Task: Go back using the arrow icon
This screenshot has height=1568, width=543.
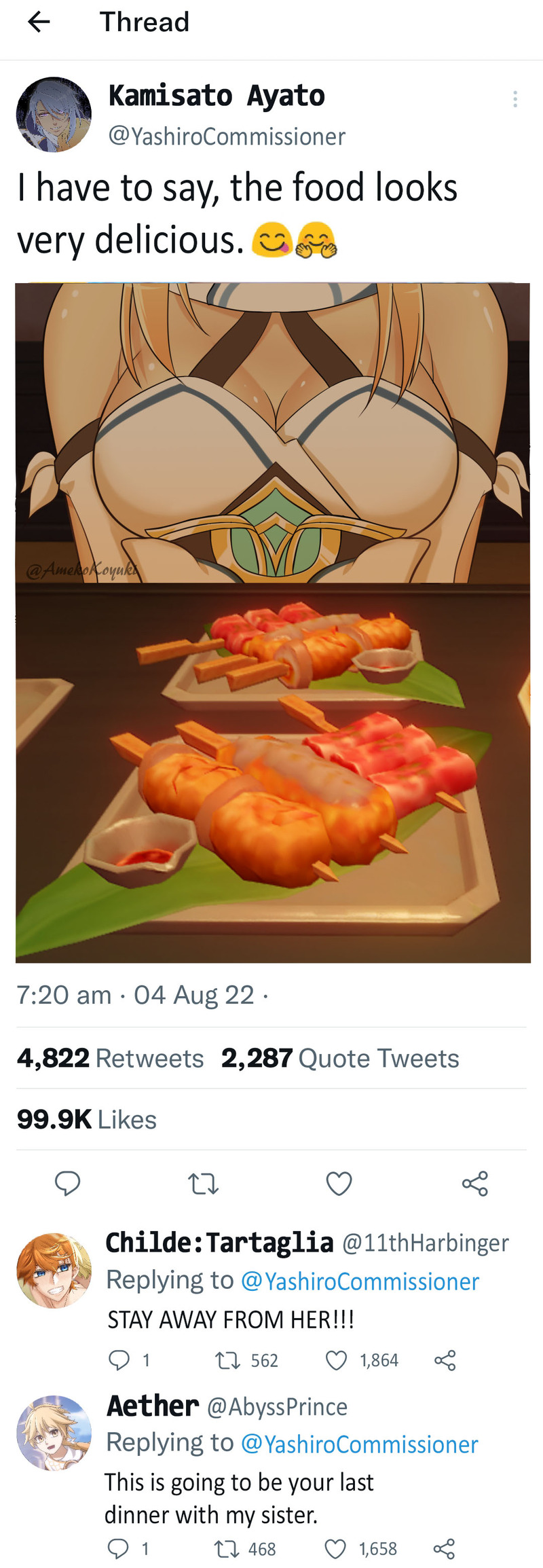Action: (x=39, y=22)
